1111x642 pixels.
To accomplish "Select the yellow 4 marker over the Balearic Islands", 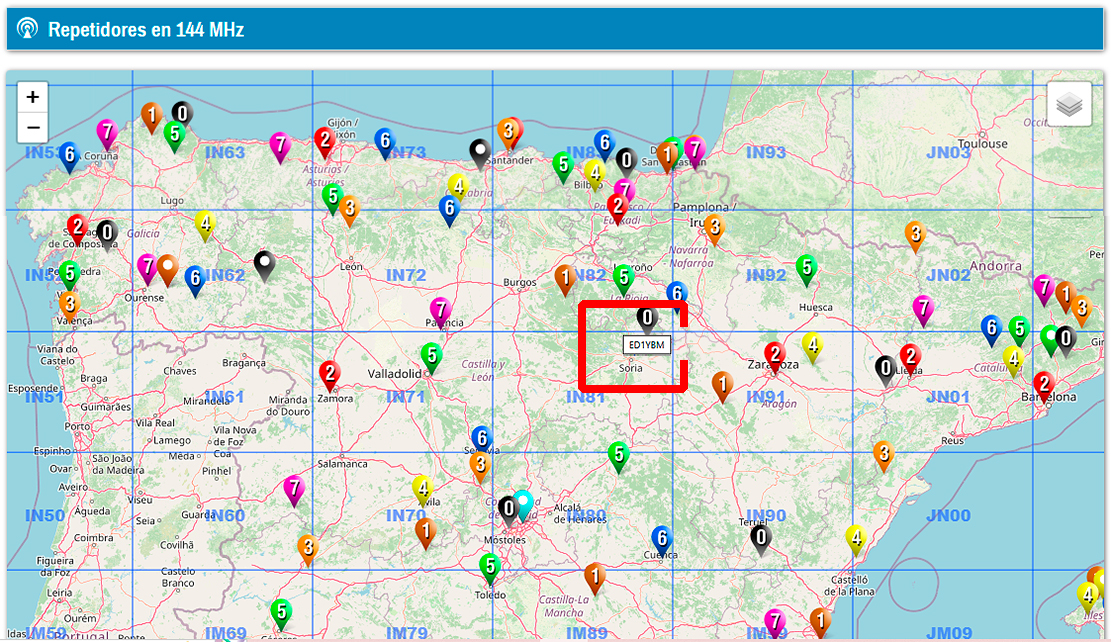I will [1088, 597].
